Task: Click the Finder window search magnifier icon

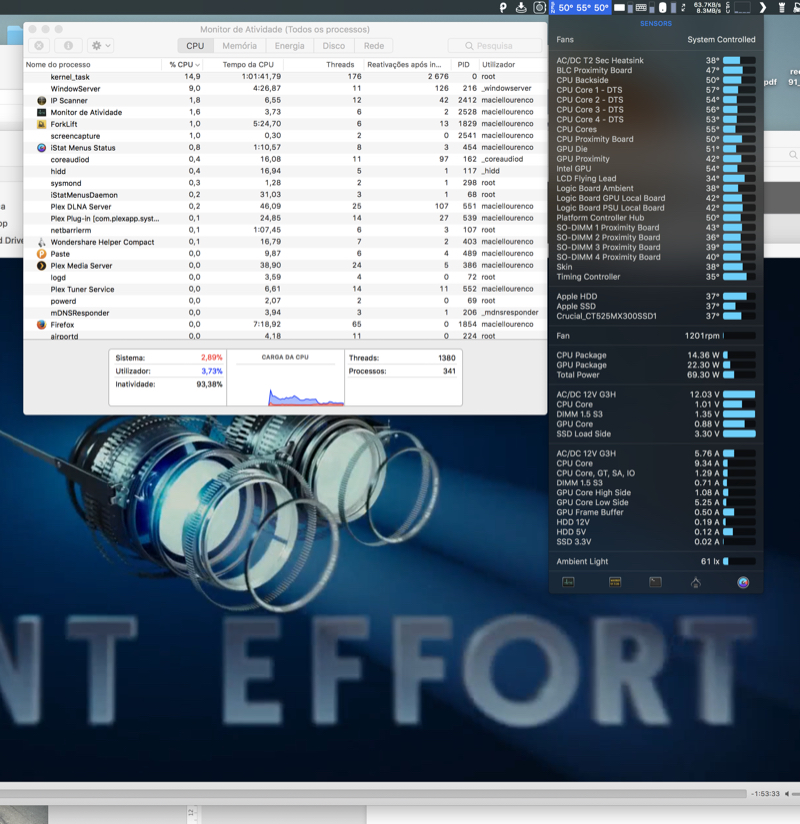Action: [793, 154]
